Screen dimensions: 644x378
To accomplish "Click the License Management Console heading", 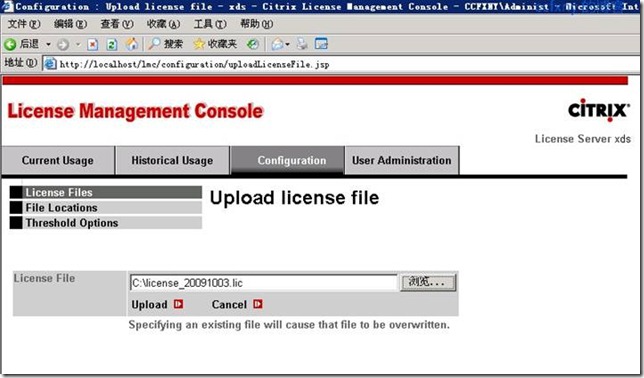I will click(x=135, y=111).
